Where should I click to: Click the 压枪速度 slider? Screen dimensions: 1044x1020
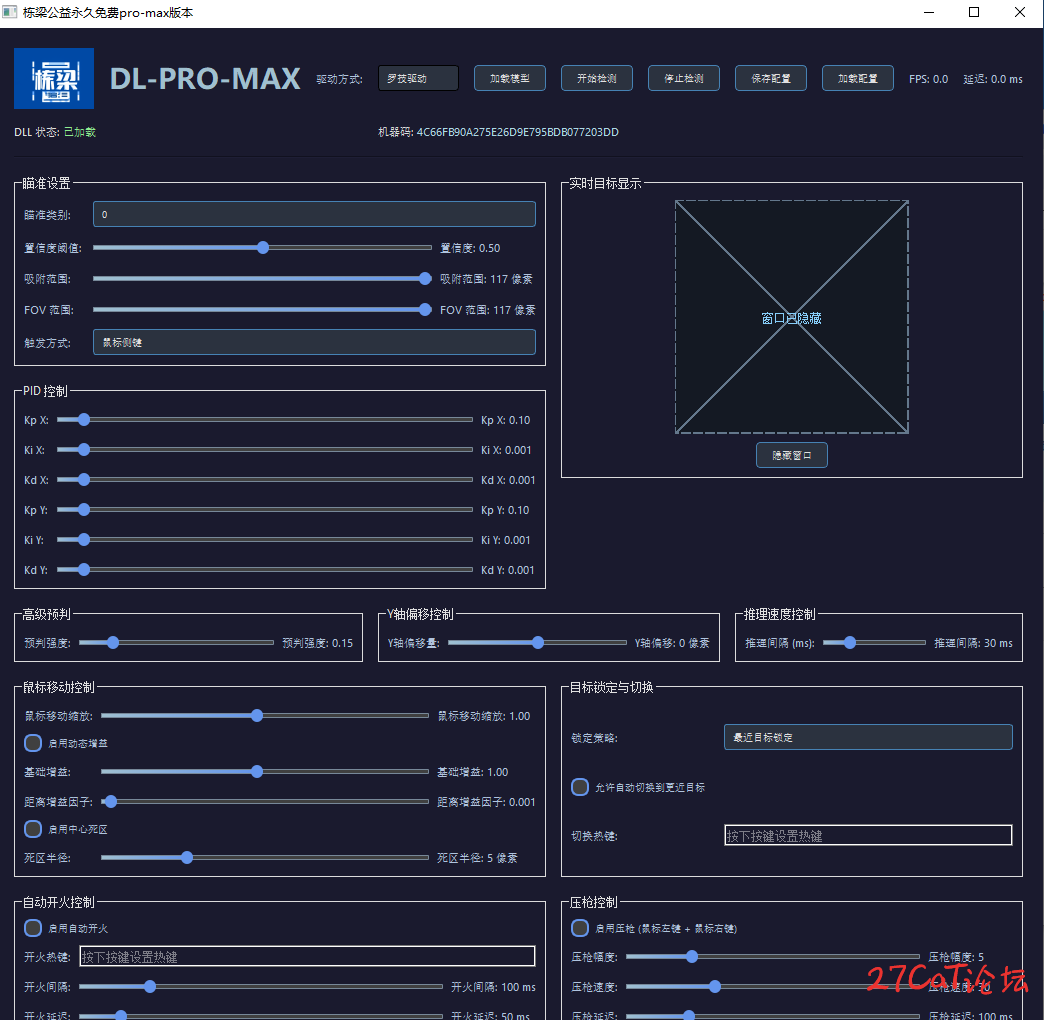pyautogui.click(x=773, y=987)
